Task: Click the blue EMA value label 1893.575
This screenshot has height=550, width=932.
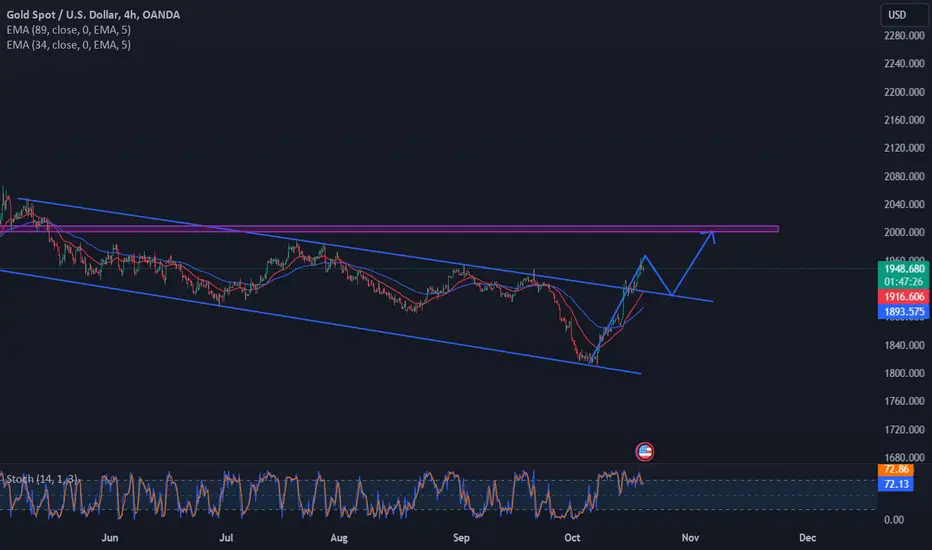Action: (x=903, y=312)
